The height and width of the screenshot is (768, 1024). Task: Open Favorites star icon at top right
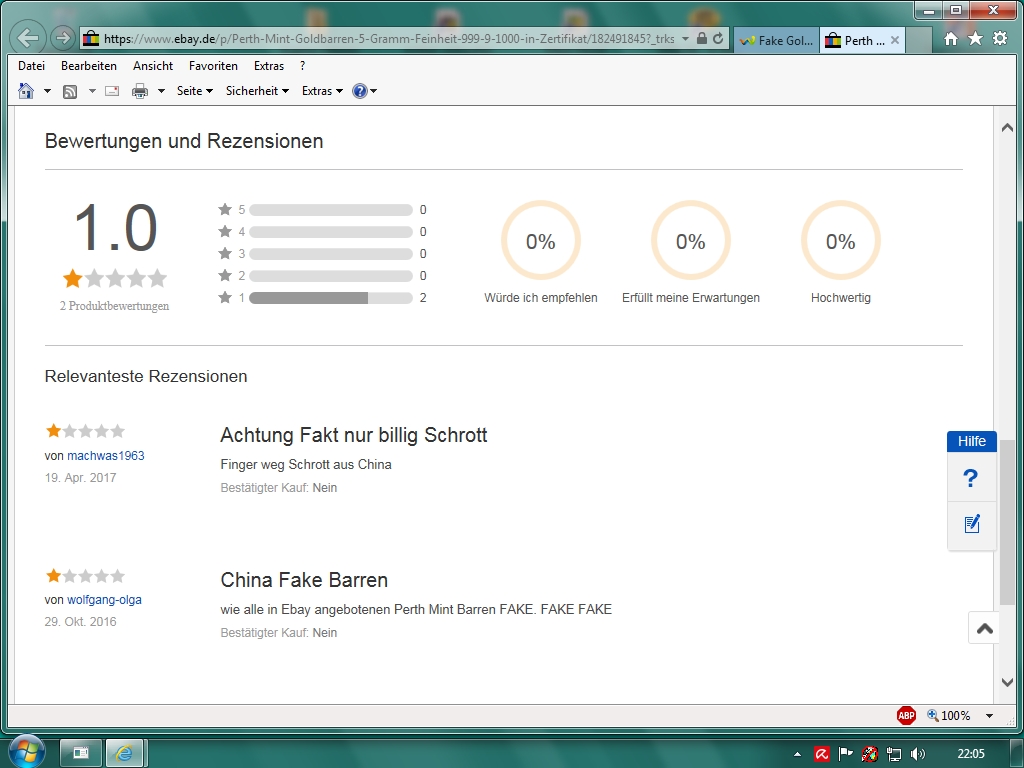click(975, 39)
